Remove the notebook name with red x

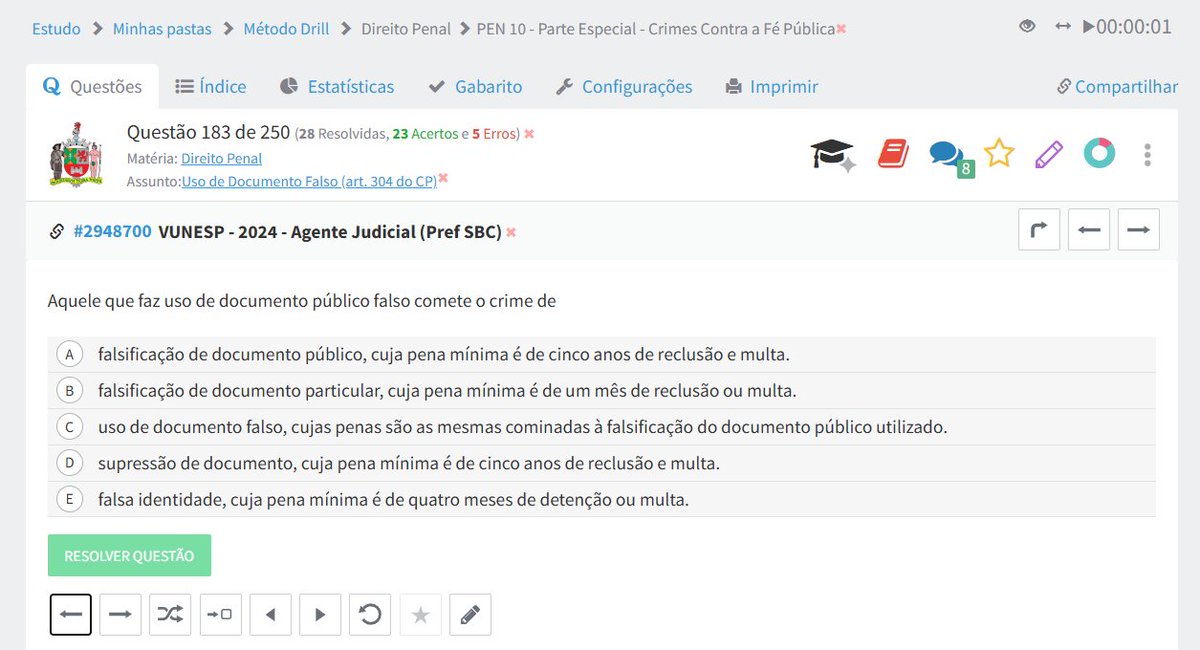coord(841,29)
